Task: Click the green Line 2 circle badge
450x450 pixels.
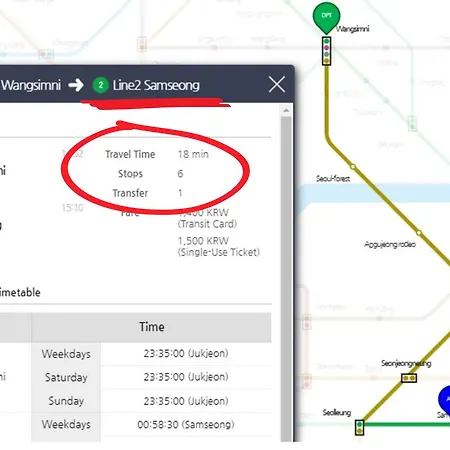Action: (100, 85)
